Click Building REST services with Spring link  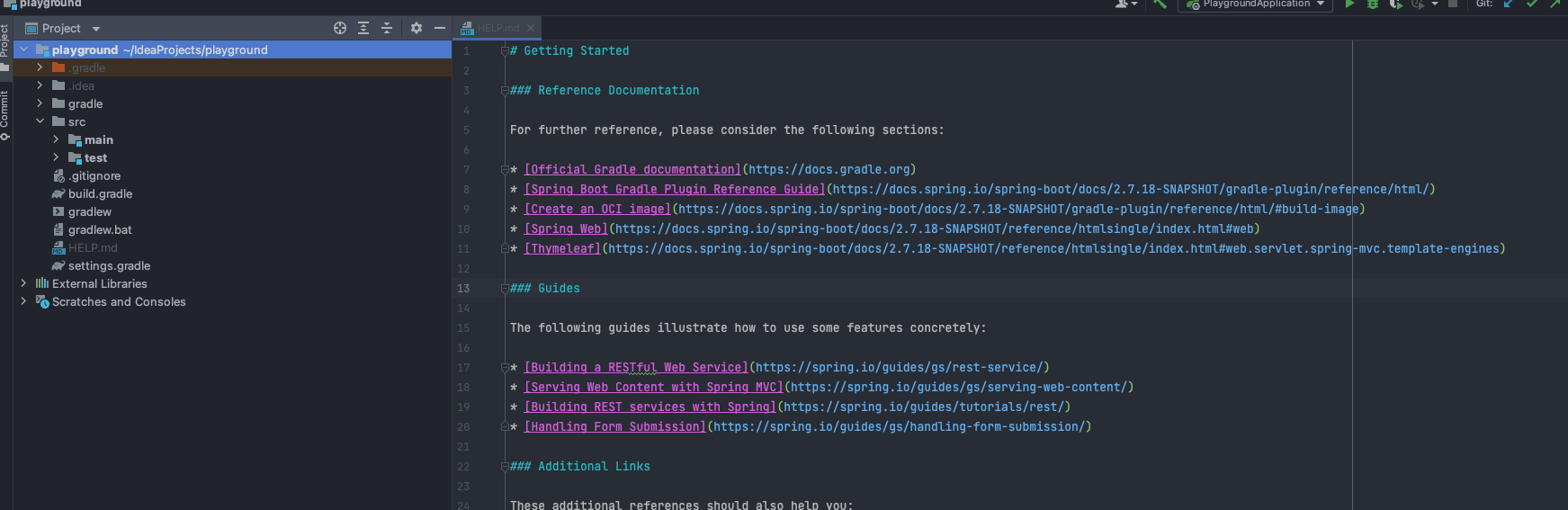[650, 407]
